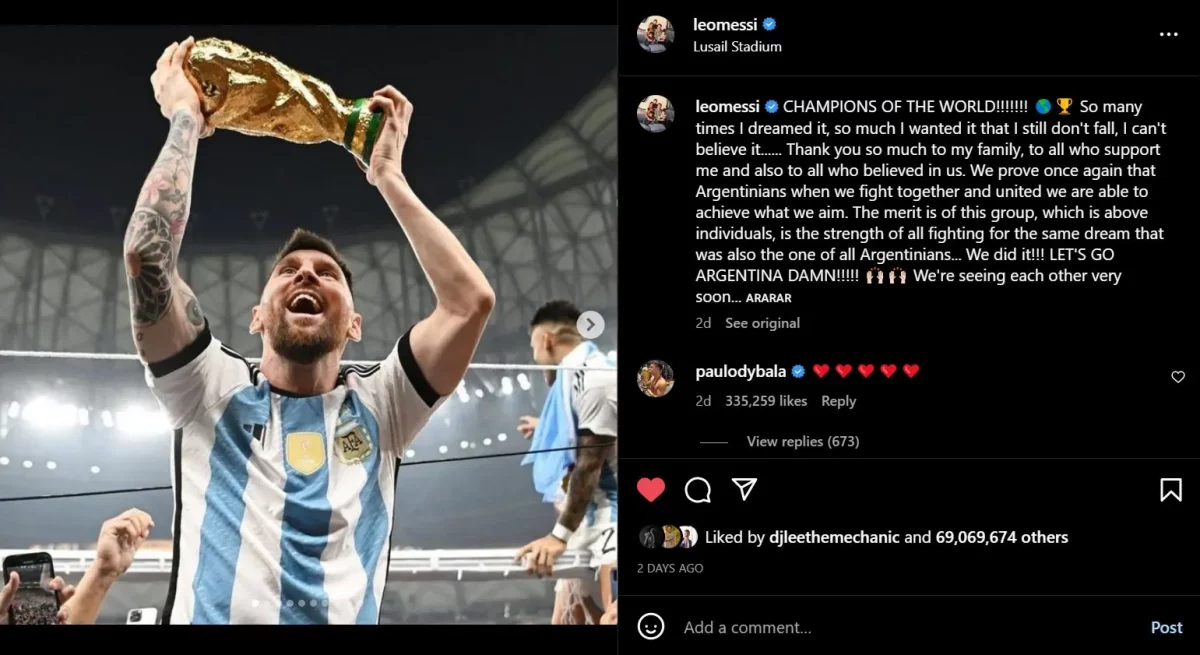
Task: Open the 69,069,674 others likes list
Action: pyautogui.click(x=1001, y=537)
